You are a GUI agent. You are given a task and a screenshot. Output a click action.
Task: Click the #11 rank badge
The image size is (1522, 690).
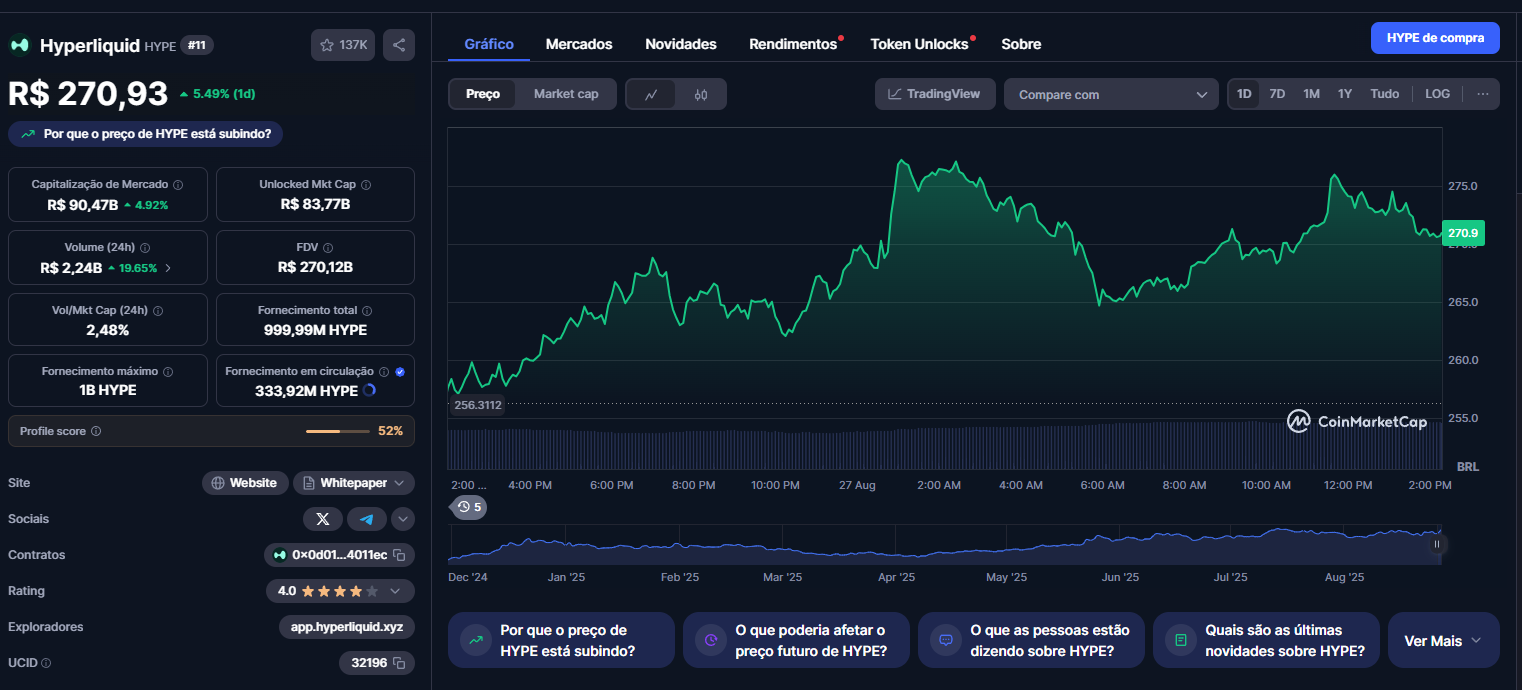click(x=197, y=45)
